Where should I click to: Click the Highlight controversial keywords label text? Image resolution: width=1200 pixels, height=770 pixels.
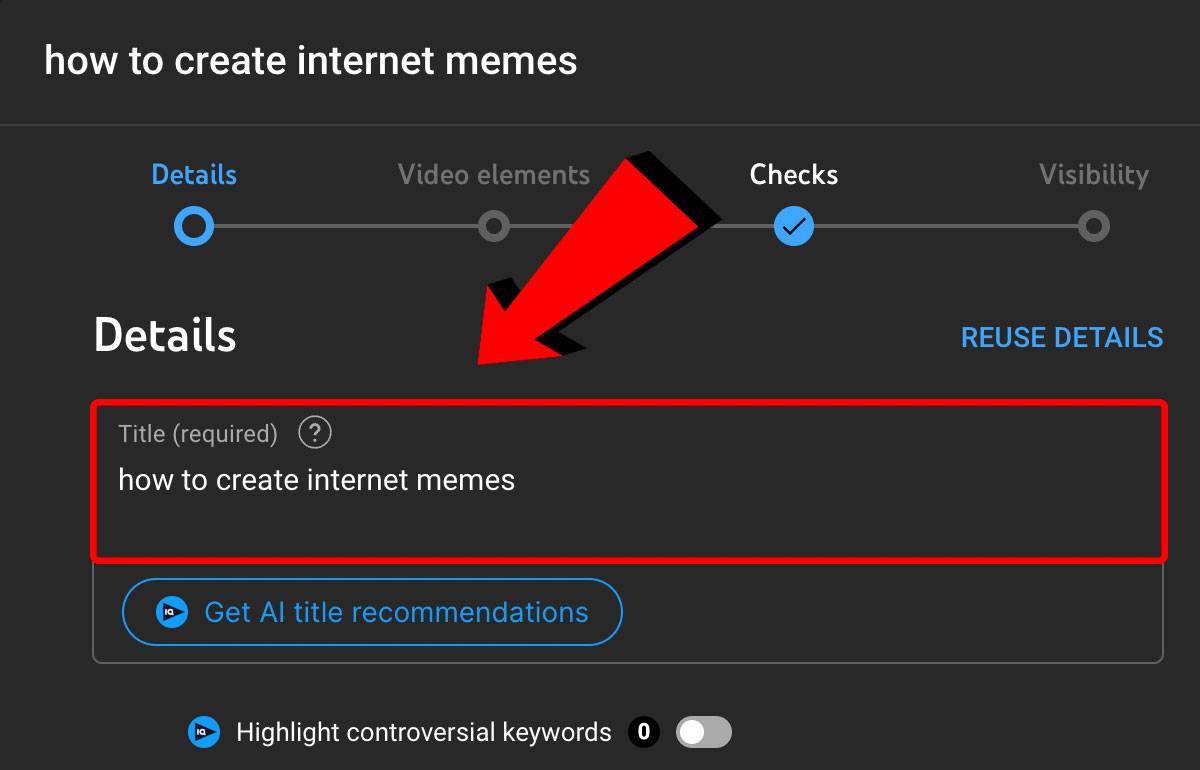(x=424, y=733)
